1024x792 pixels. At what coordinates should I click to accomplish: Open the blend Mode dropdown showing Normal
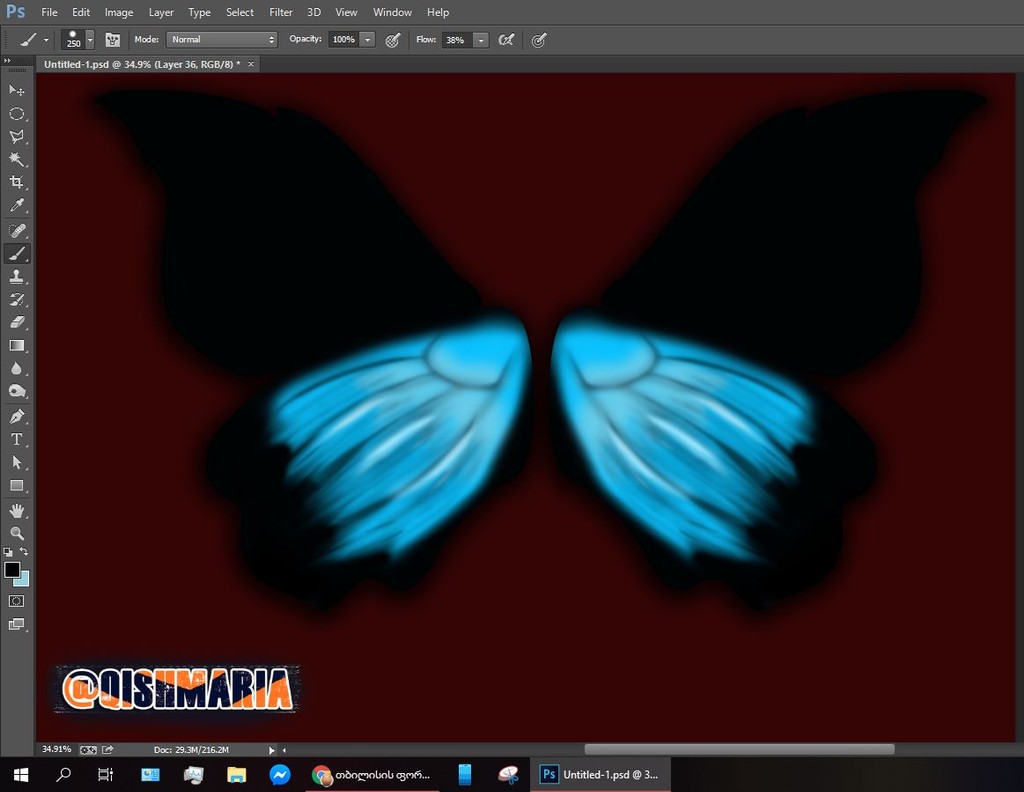pos(221,40)
